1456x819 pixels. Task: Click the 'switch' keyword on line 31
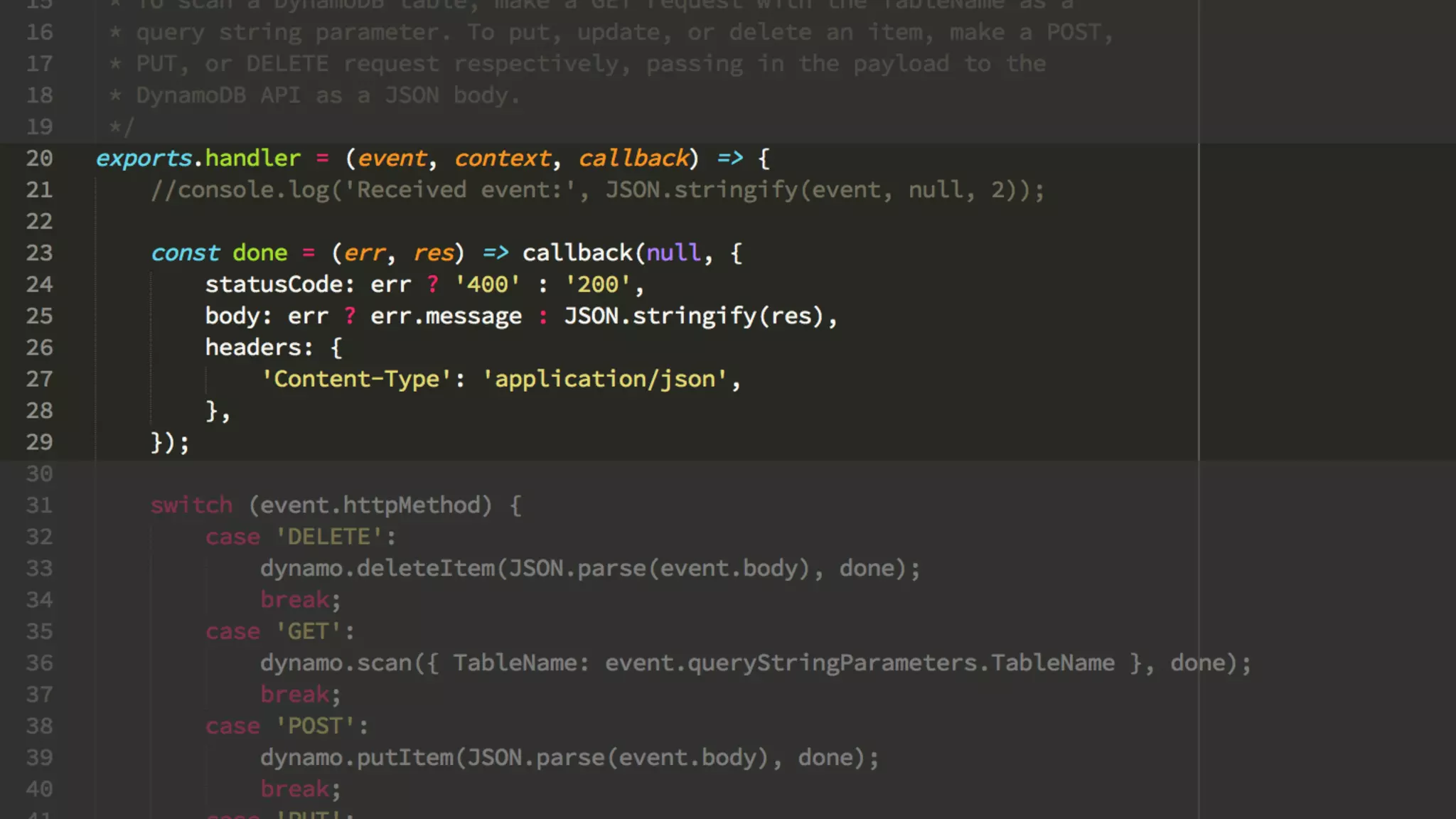[191, 505]
